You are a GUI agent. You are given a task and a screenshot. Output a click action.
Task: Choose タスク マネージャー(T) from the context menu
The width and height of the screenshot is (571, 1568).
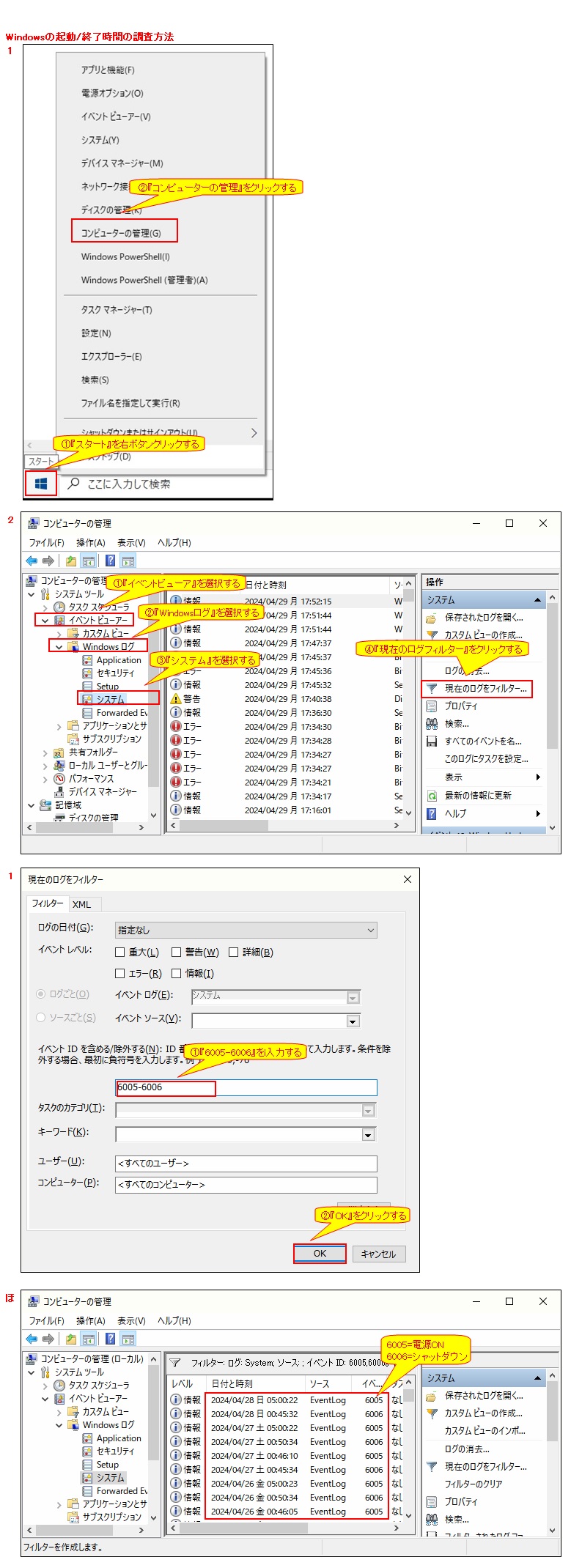117,310
